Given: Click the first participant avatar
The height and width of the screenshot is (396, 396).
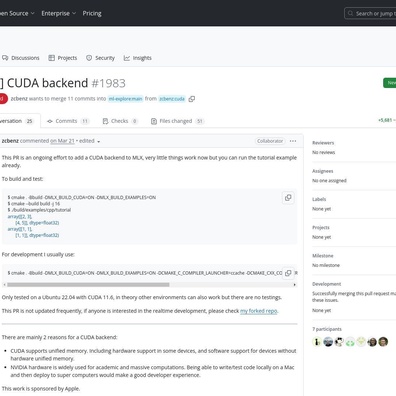Looking at the screenshot, I should 317,342.
